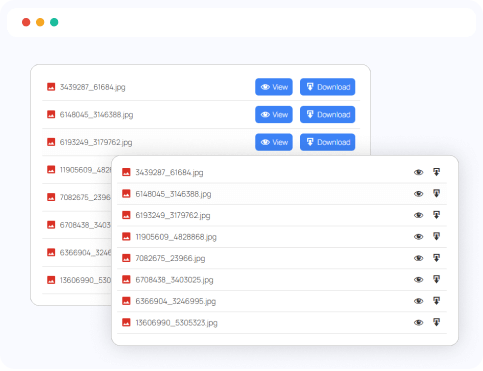Select file name 13606990_5305323.jpg

click(x=176, y=323)
